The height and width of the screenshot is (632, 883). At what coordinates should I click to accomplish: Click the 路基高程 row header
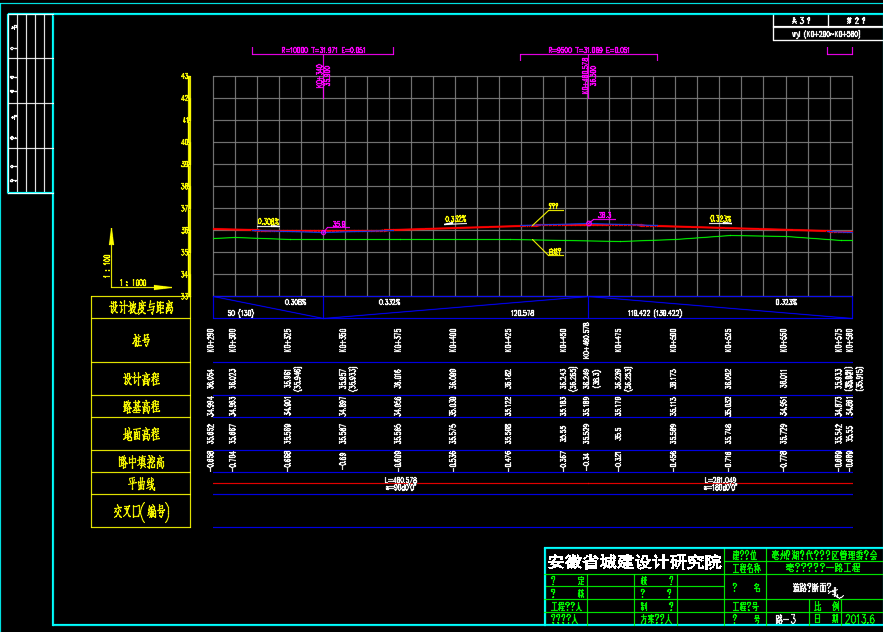[x=141, y=407]
